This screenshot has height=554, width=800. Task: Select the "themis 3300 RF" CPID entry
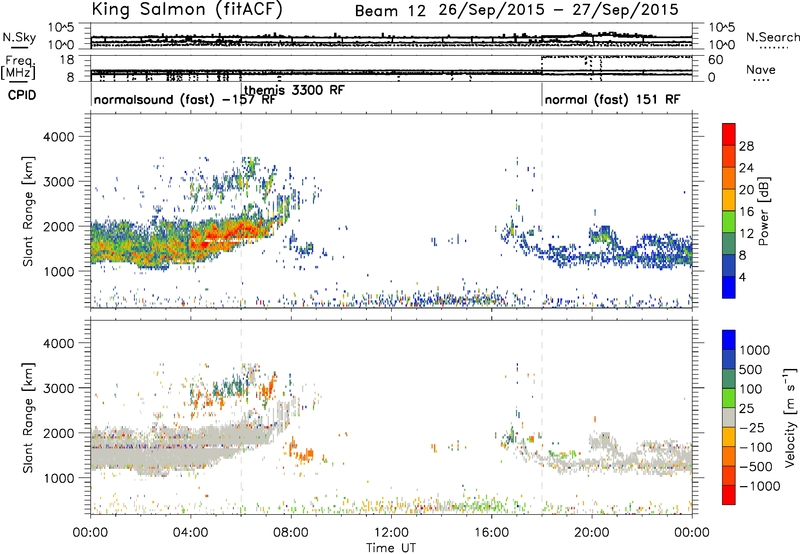(x=294, y=90)
